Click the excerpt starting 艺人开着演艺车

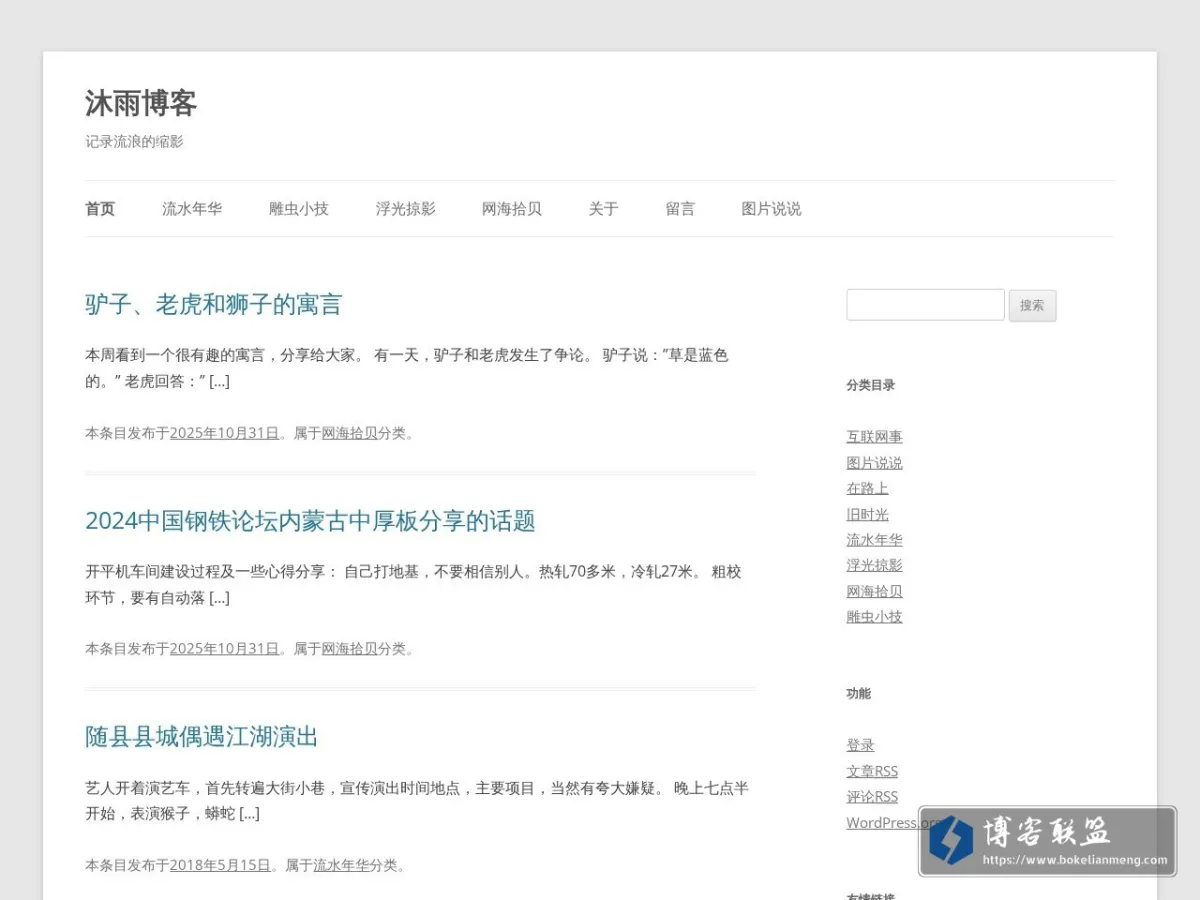(x=417, y=801)
